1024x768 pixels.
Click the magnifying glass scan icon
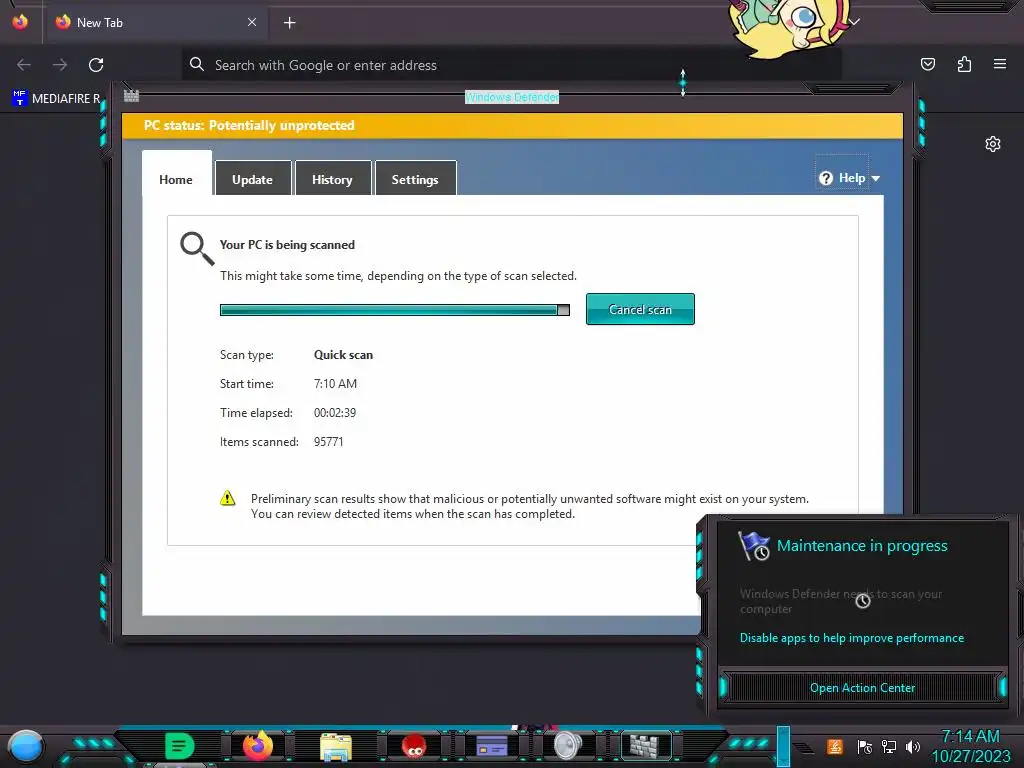[x=197, y=249]
